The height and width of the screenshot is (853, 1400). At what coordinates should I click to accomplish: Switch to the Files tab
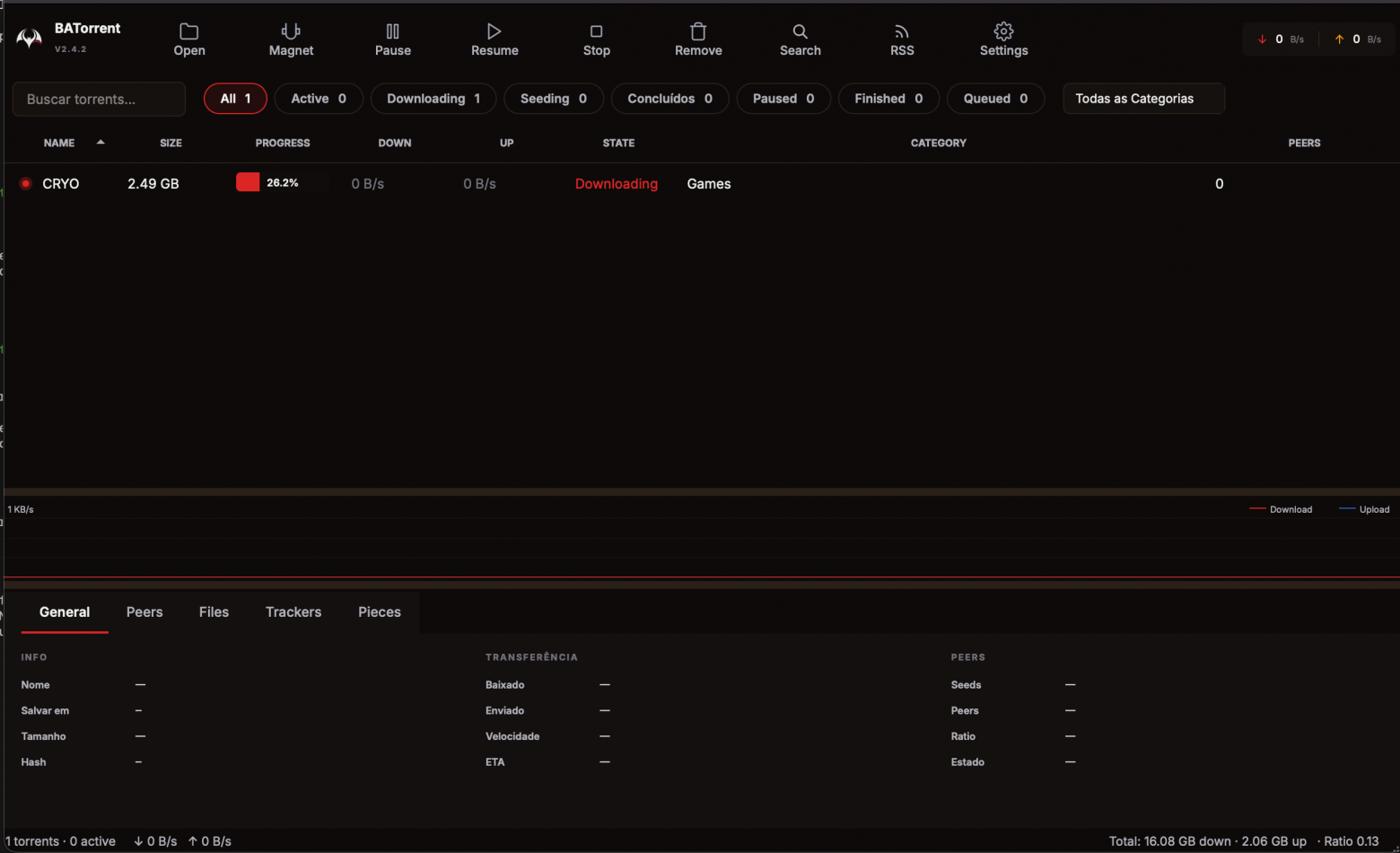pos(214,612)
